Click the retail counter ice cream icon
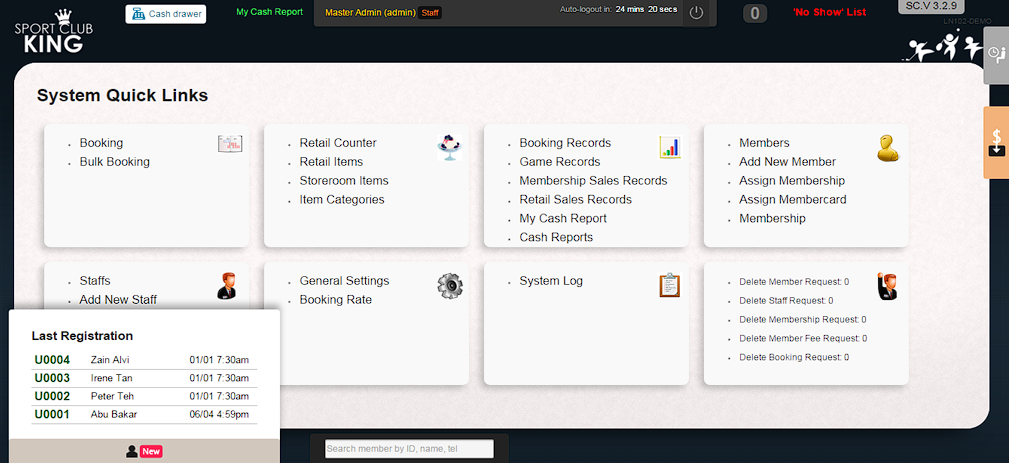The height and width of the screenshot is (463, 1009). click(449, 147)
